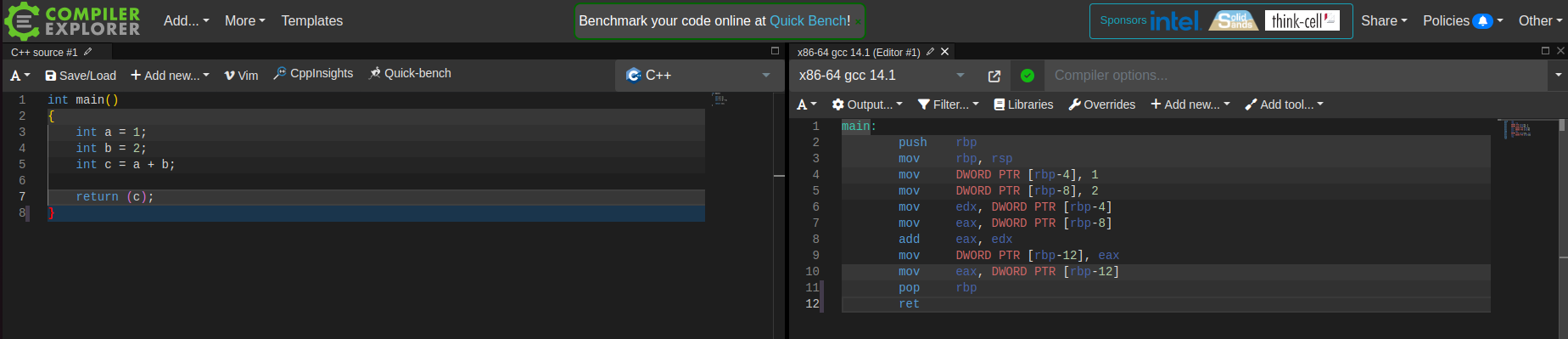
Task: Click the 'add eax, edx' assembly line
Action: (955, 240)
